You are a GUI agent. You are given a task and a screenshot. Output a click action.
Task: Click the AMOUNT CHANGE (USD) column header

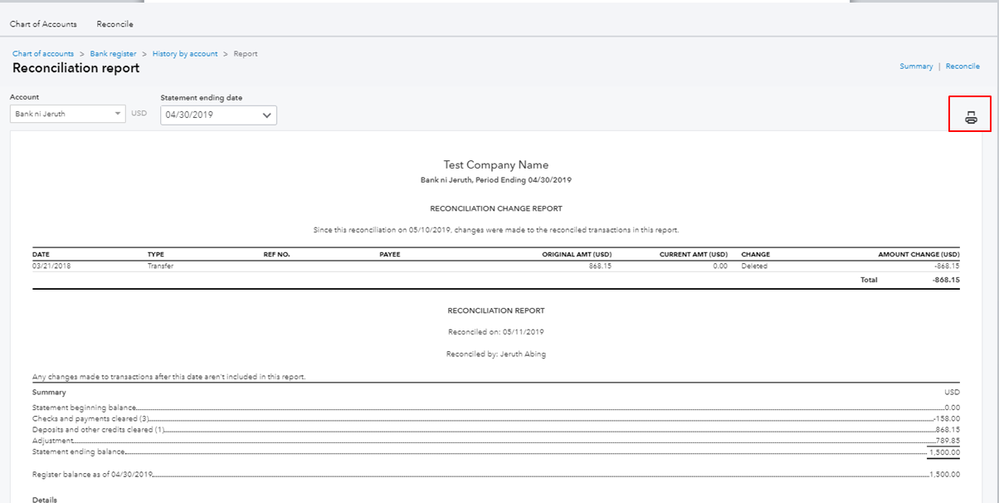pos(918,254)
